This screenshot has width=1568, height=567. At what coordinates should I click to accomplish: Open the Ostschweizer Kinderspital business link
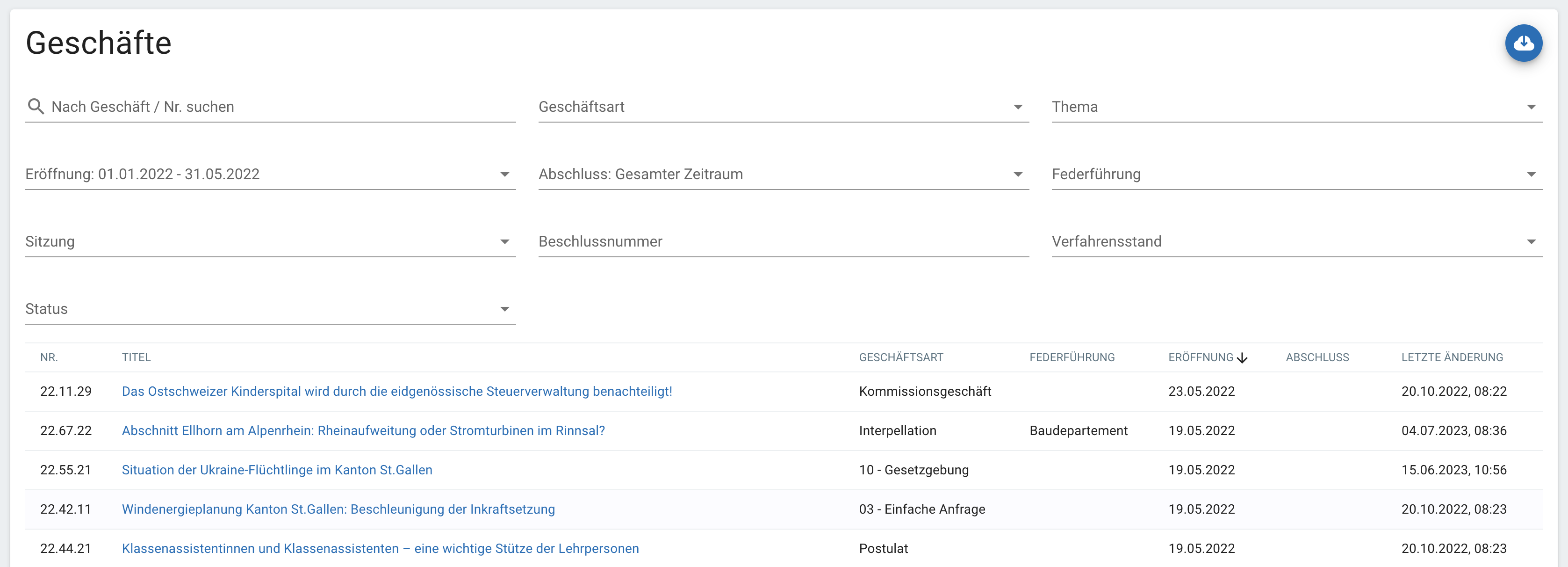point(397,392)
